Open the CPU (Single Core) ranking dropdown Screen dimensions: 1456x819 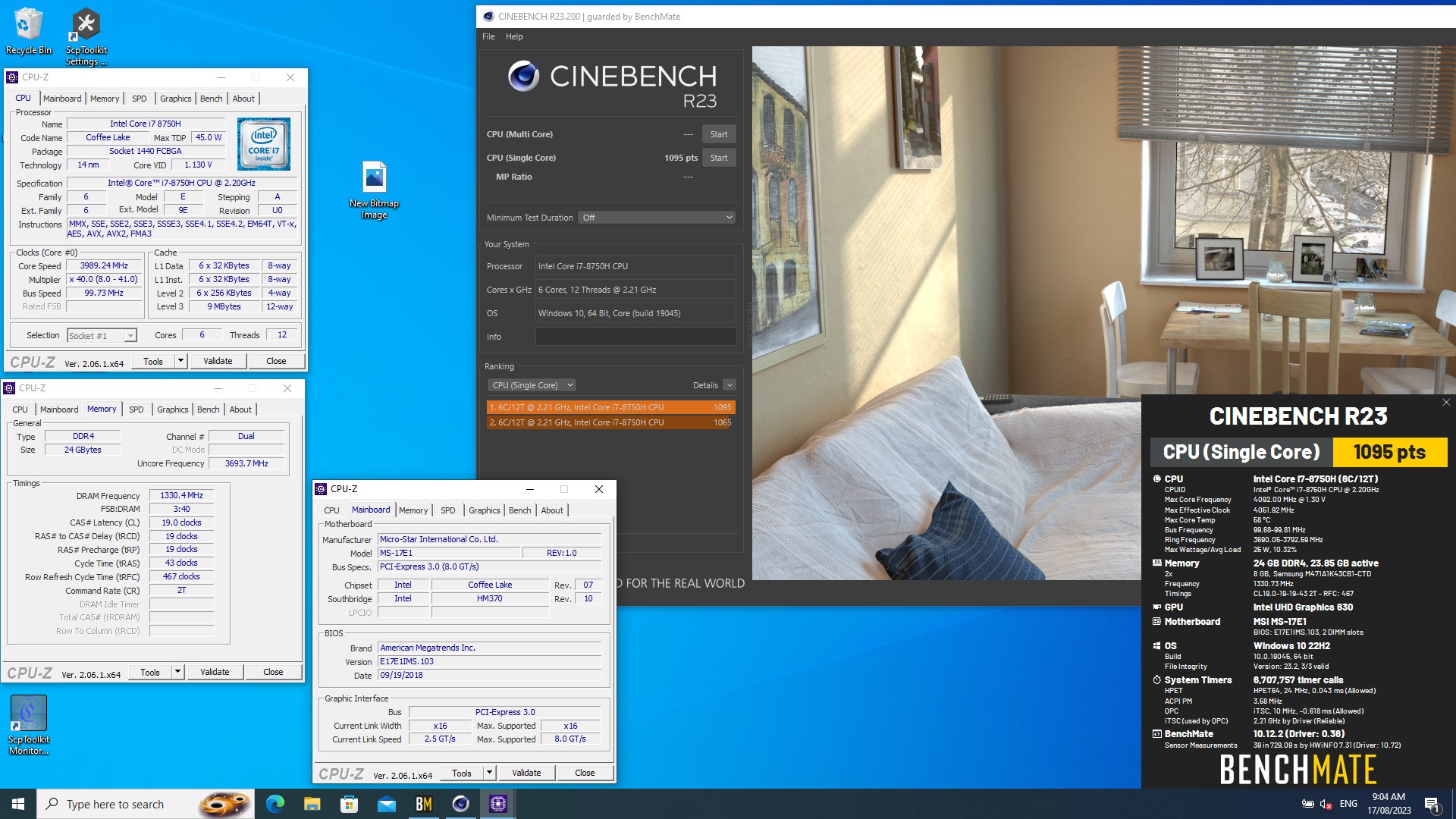[x=532, y=385]
